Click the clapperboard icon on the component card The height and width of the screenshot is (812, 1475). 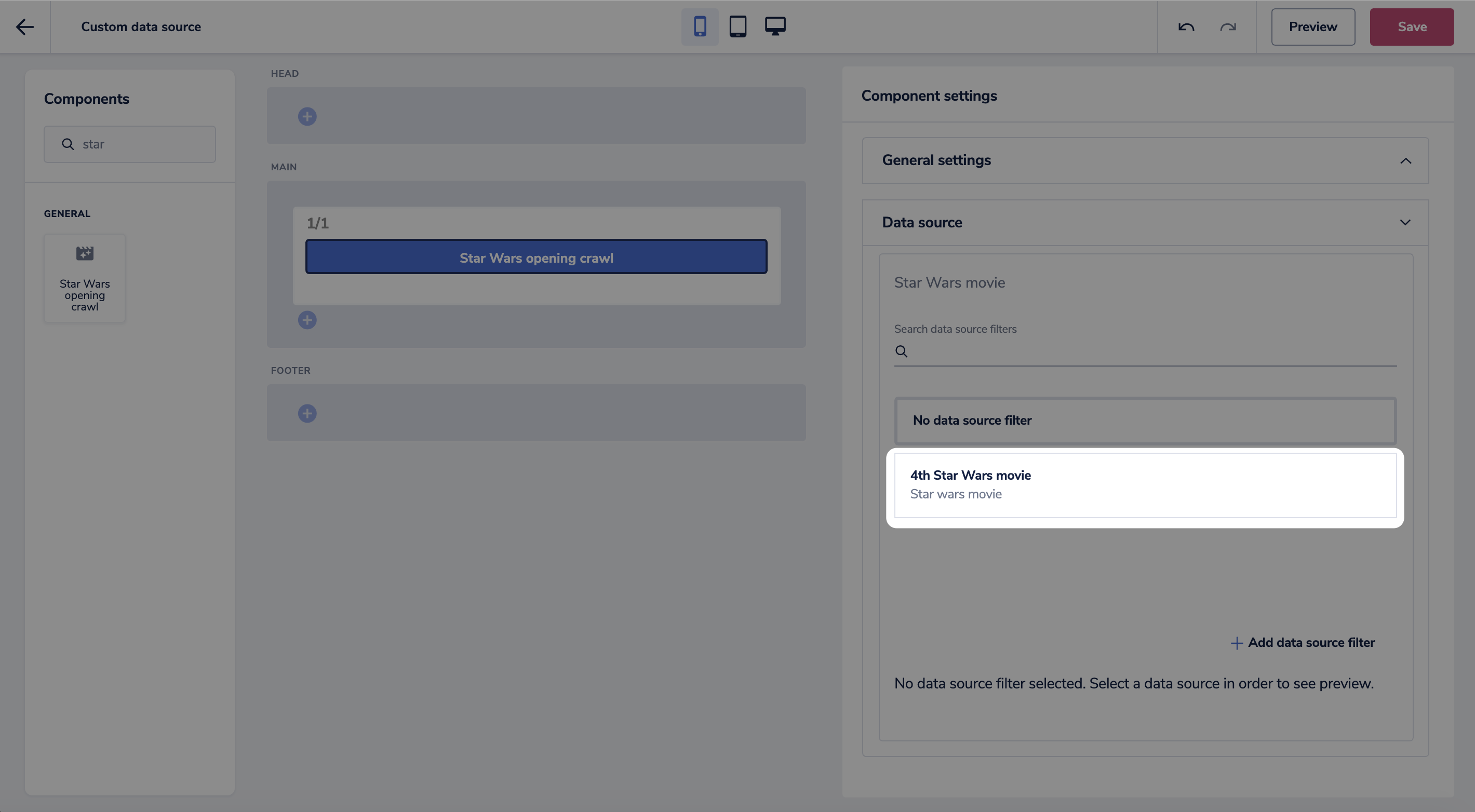point(85,253)
